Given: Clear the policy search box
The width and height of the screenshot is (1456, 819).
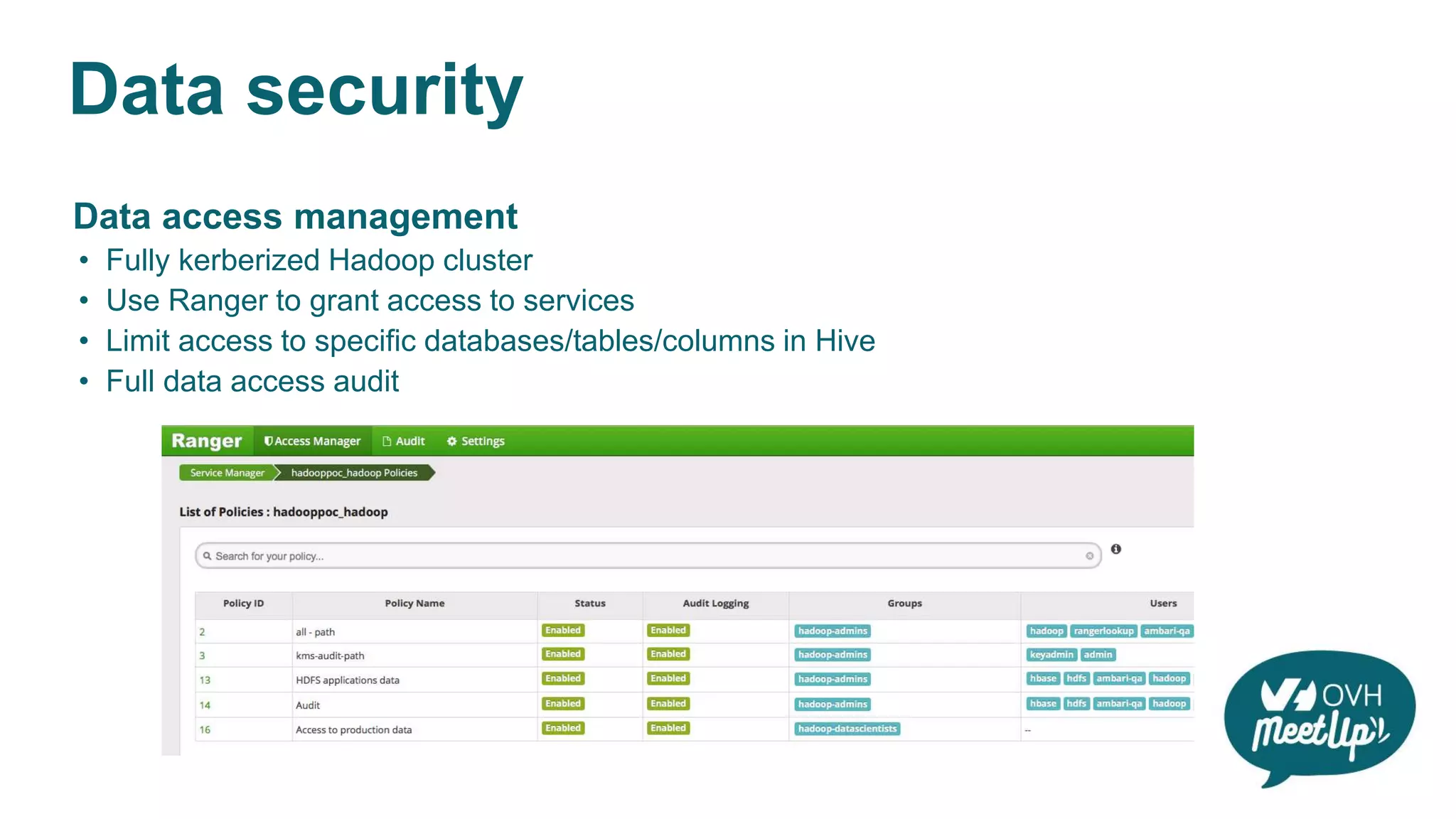Looking at the screenshot, I should pos(1089,556).
